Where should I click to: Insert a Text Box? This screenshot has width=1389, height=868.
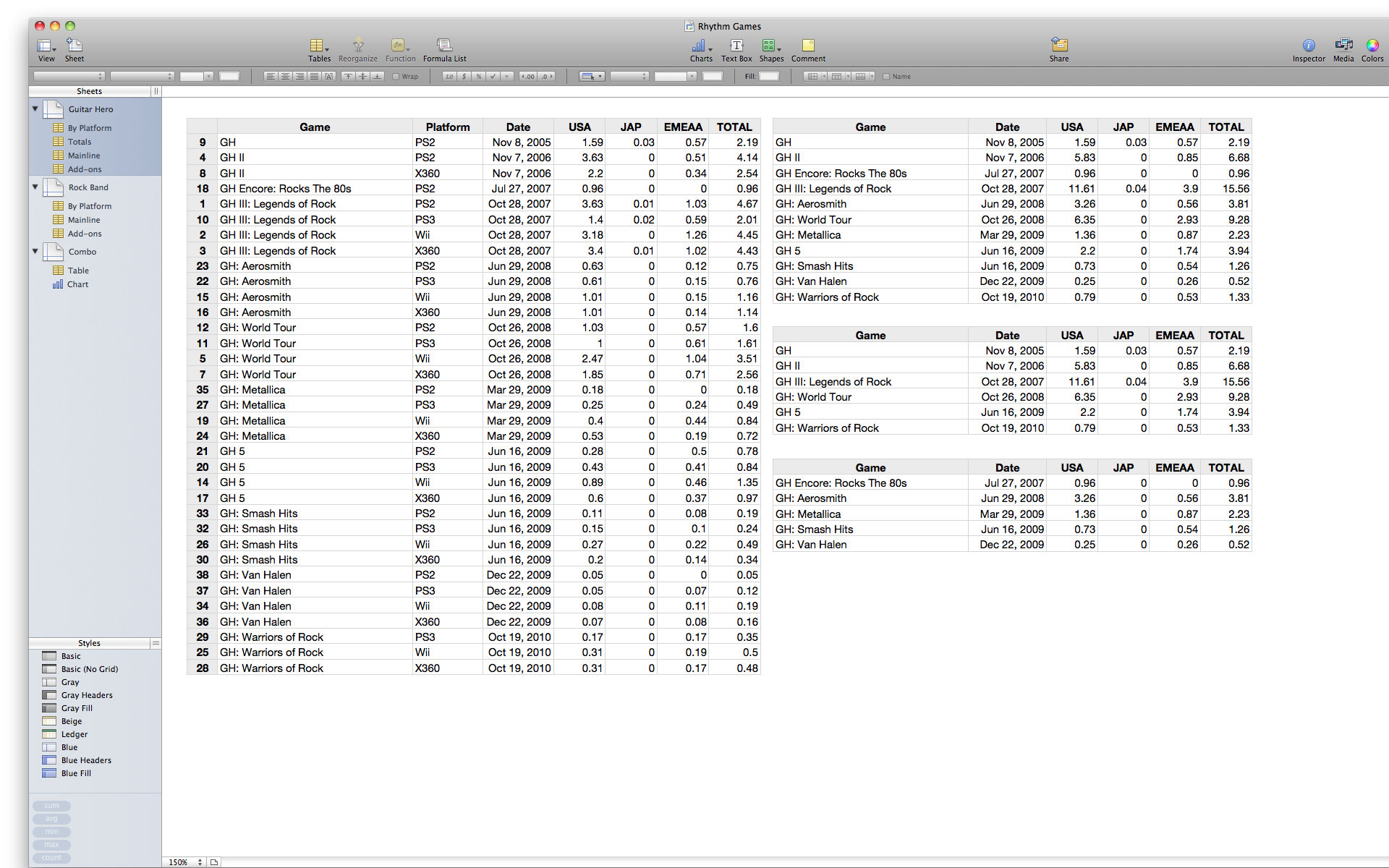pos(736,50)
